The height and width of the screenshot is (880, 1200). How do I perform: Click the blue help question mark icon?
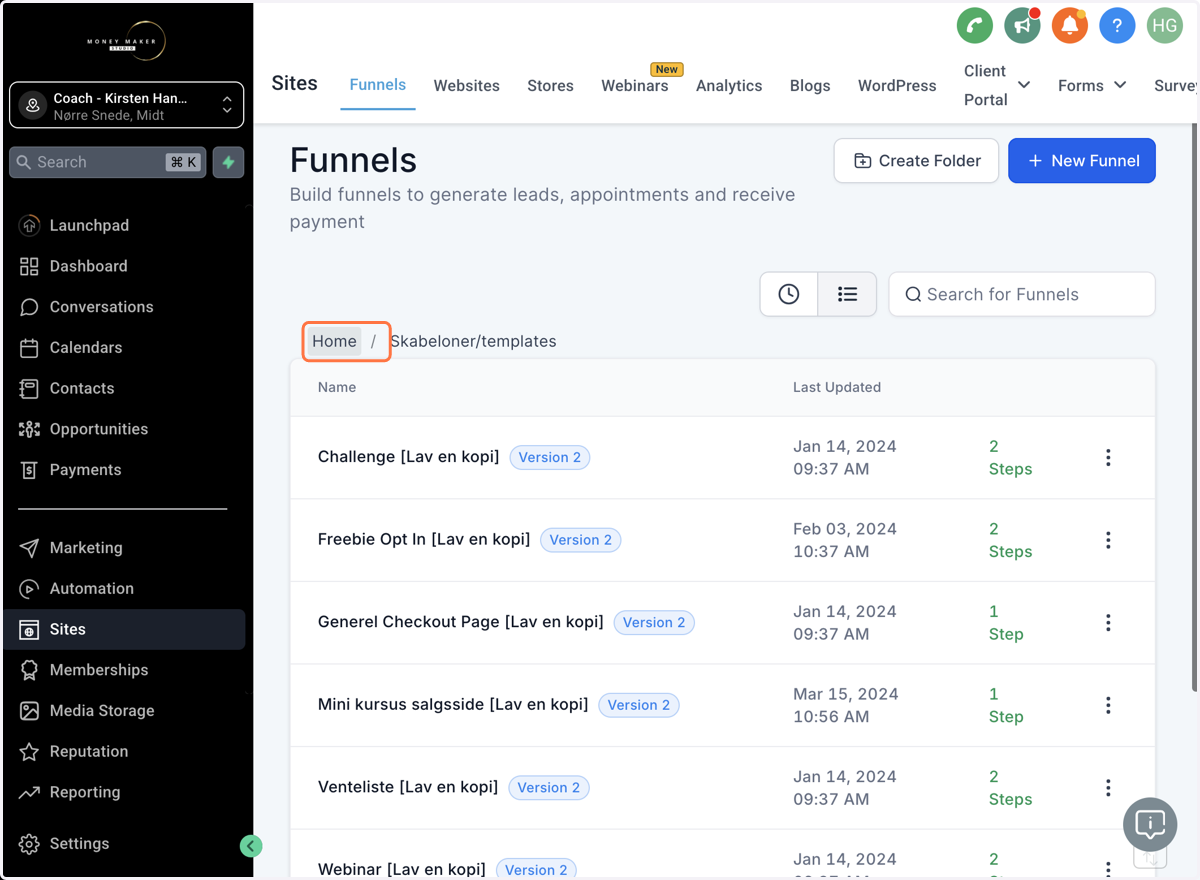tap(1117, 26)
